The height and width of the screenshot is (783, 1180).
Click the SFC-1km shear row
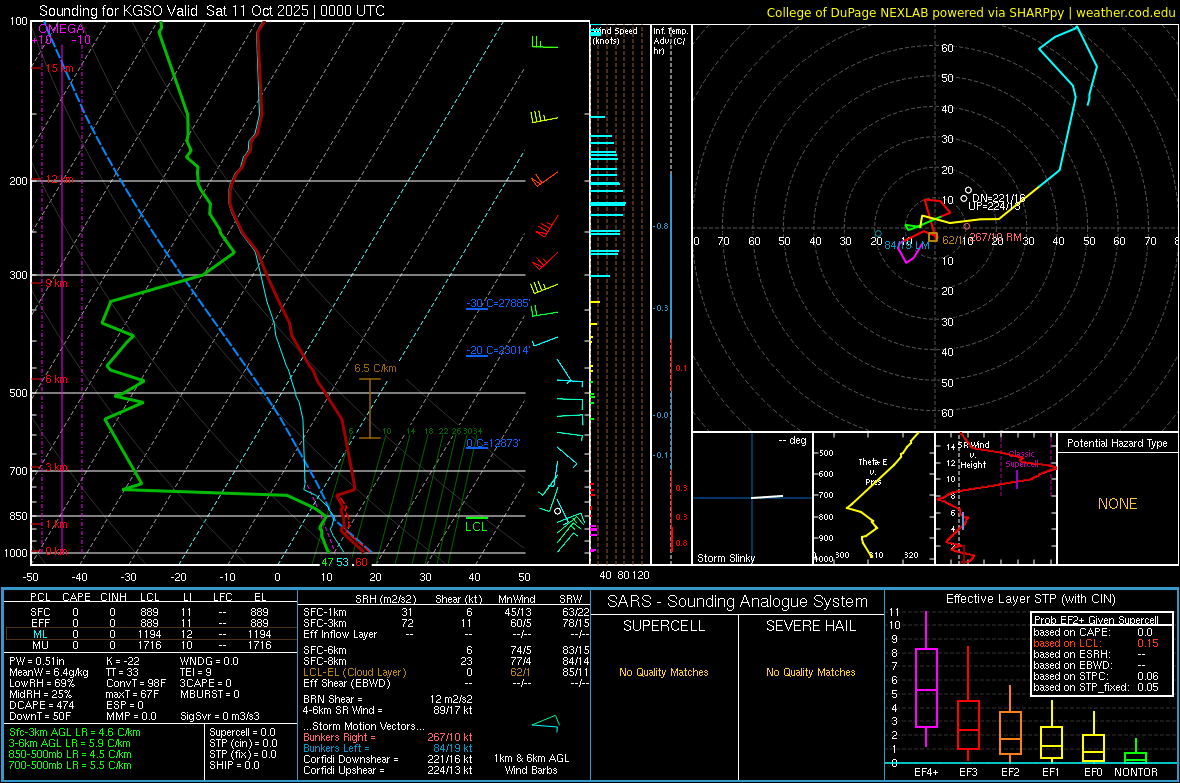click(x=446, y=612)
